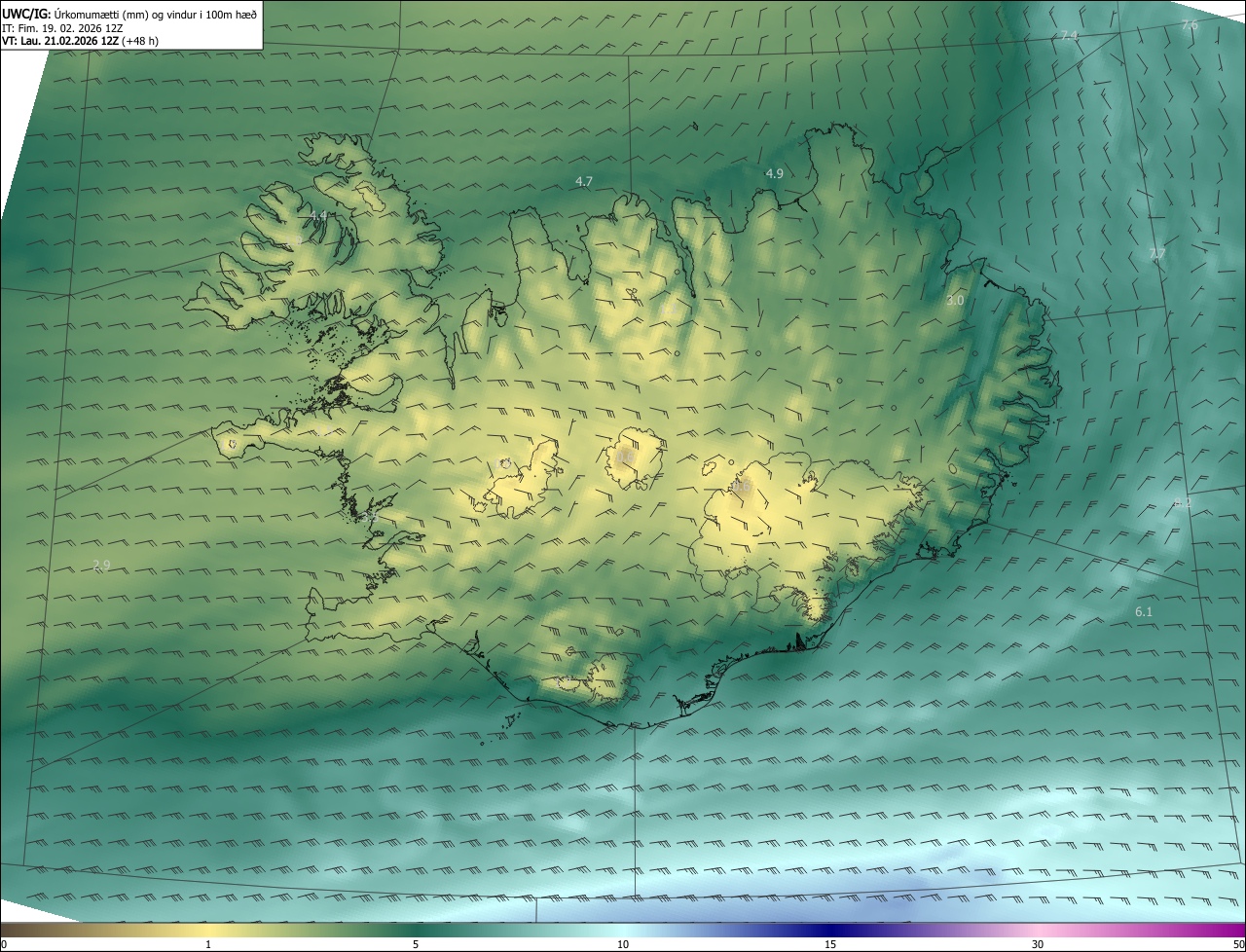Click the colorbar tick labeled 1

click(x=208, y=945)
